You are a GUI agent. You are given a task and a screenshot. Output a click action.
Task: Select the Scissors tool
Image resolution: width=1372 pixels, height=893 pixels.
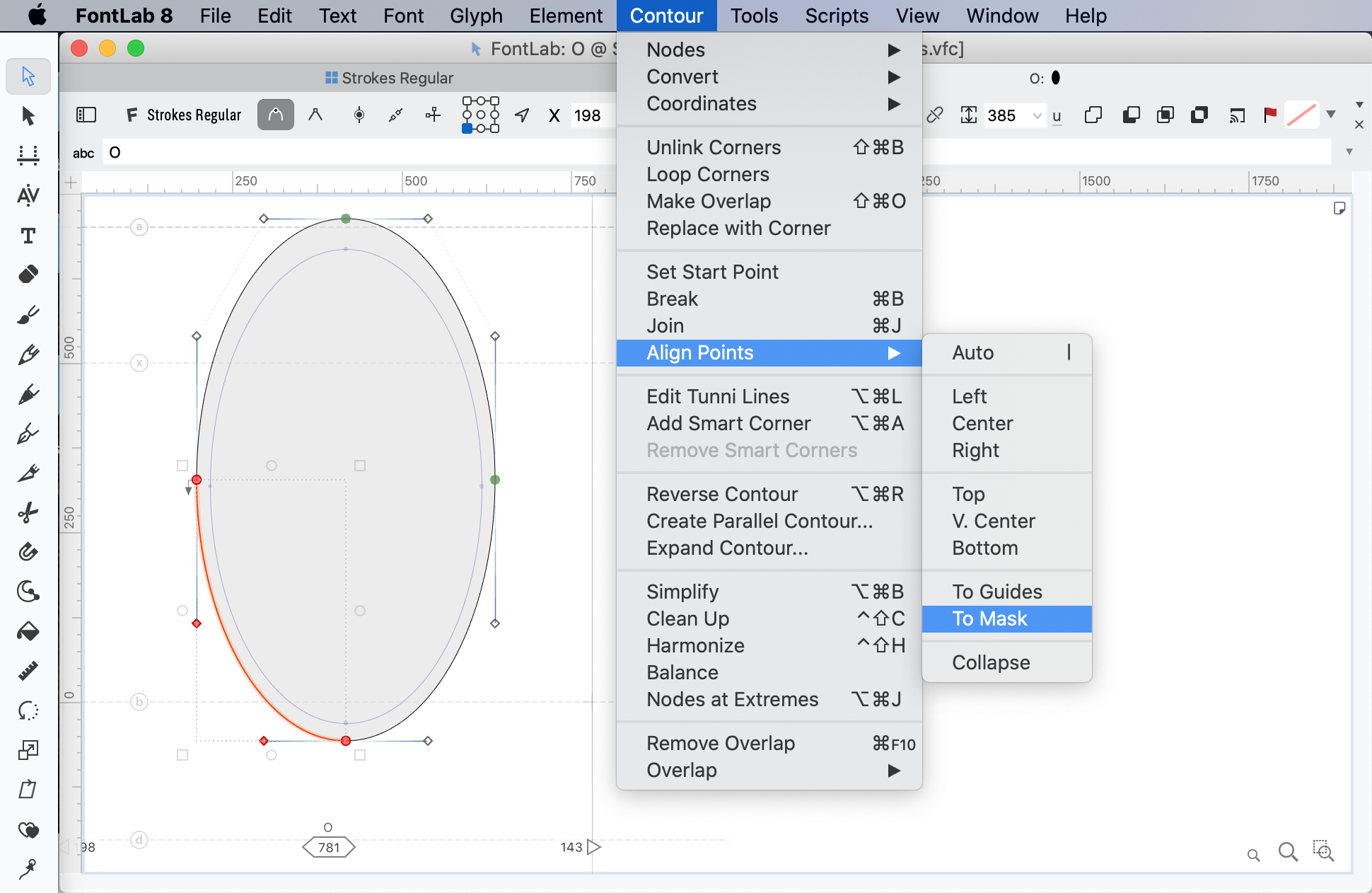tap(28, 512)
